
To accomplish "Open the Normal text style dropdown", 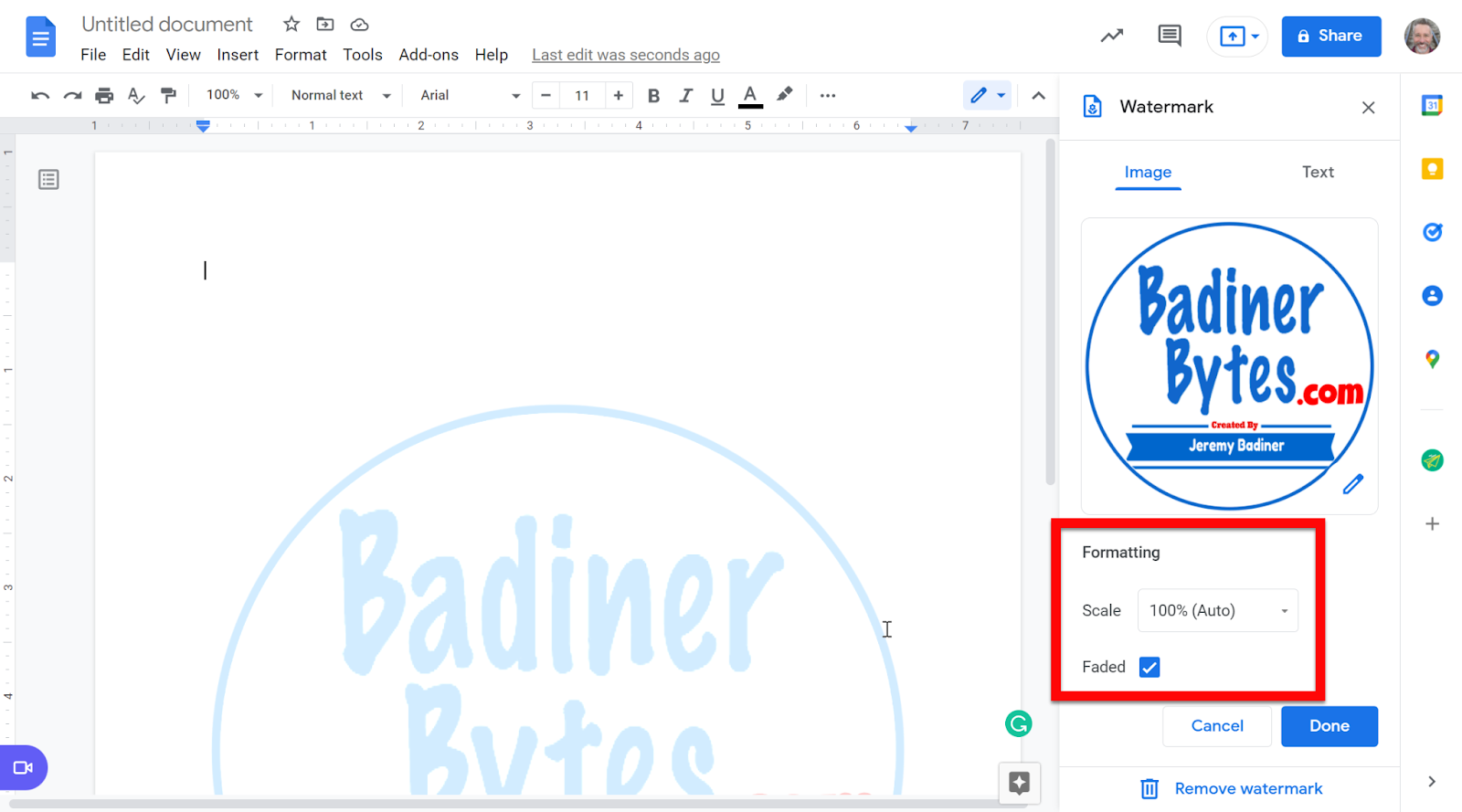I will coord(340,95).
